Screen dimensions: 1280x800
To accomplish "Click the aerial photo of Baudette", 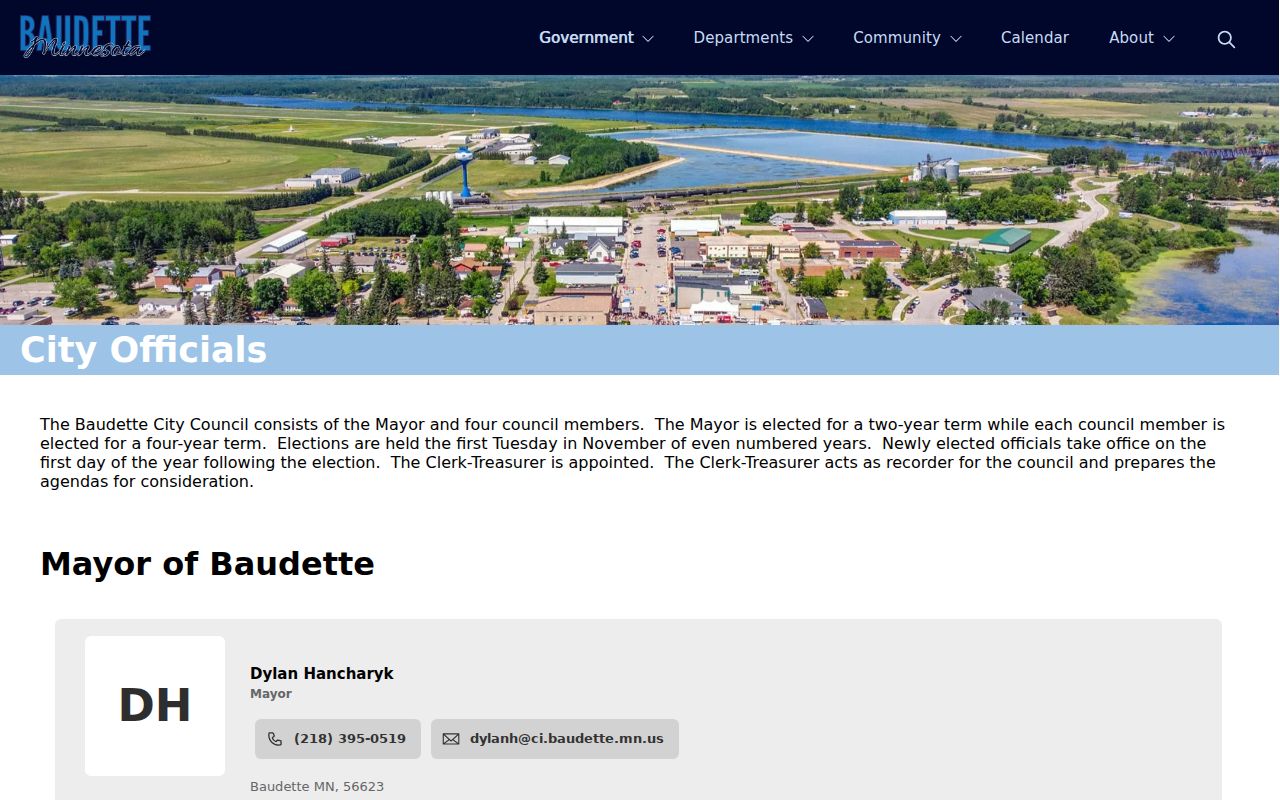I will 640,200.
